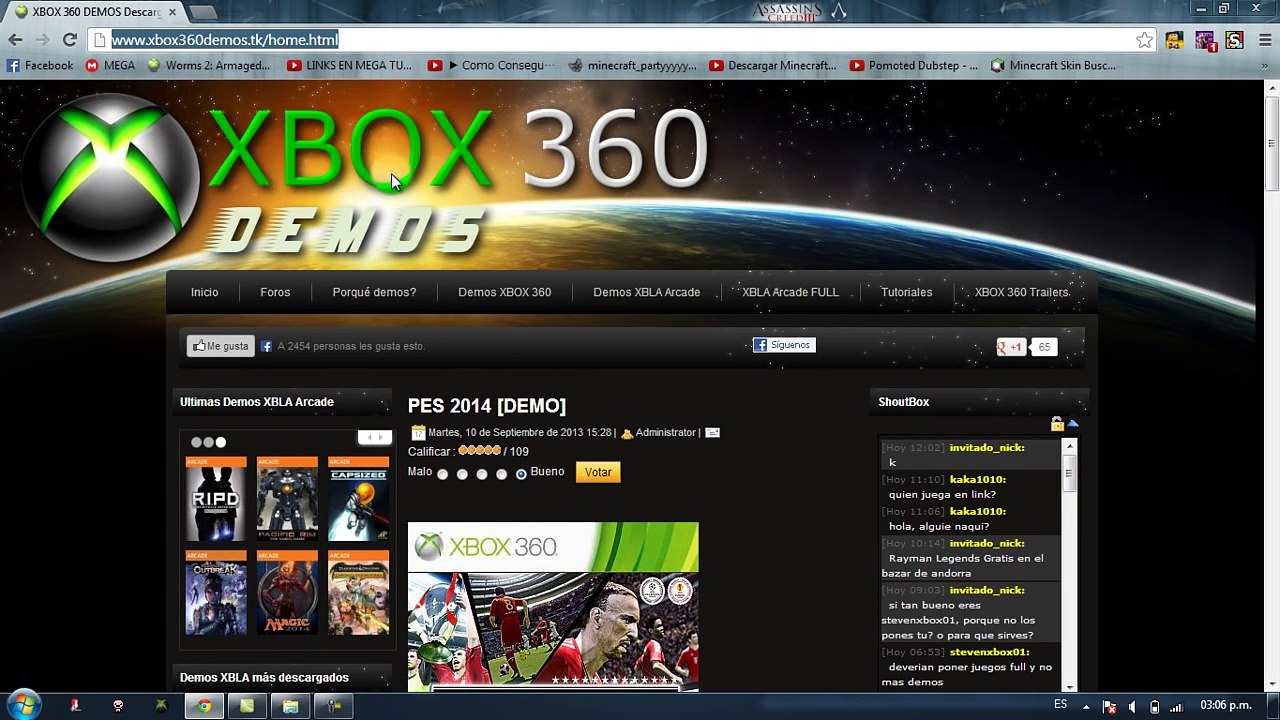Go to Inicio in the site menu
Image resolution: width=1280 pixels, height=720 pixels.
204,292
